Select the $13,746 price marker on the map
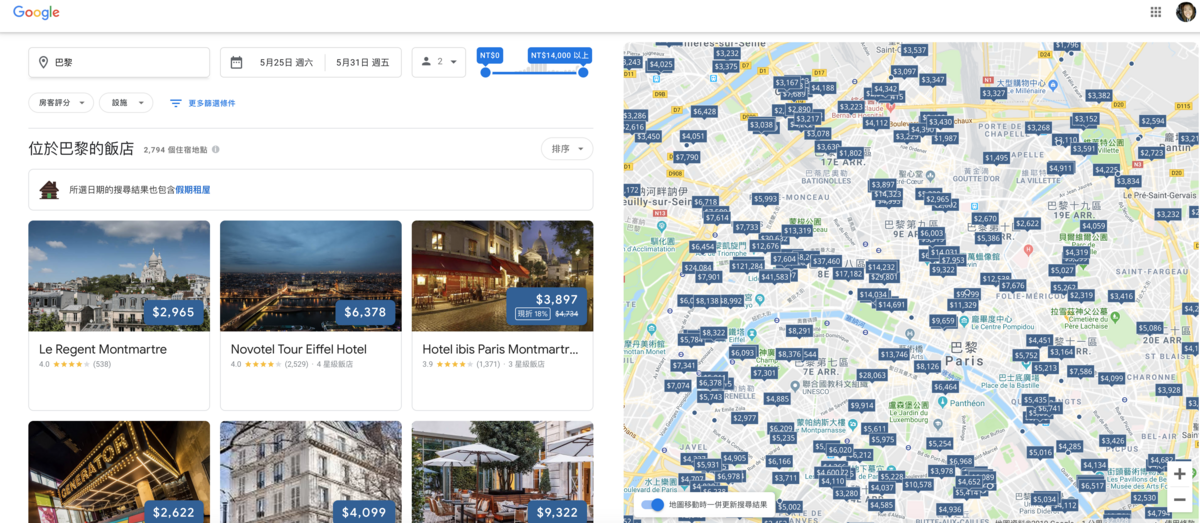Screen dimensions: 1200x523 click(x=894, y=354)
